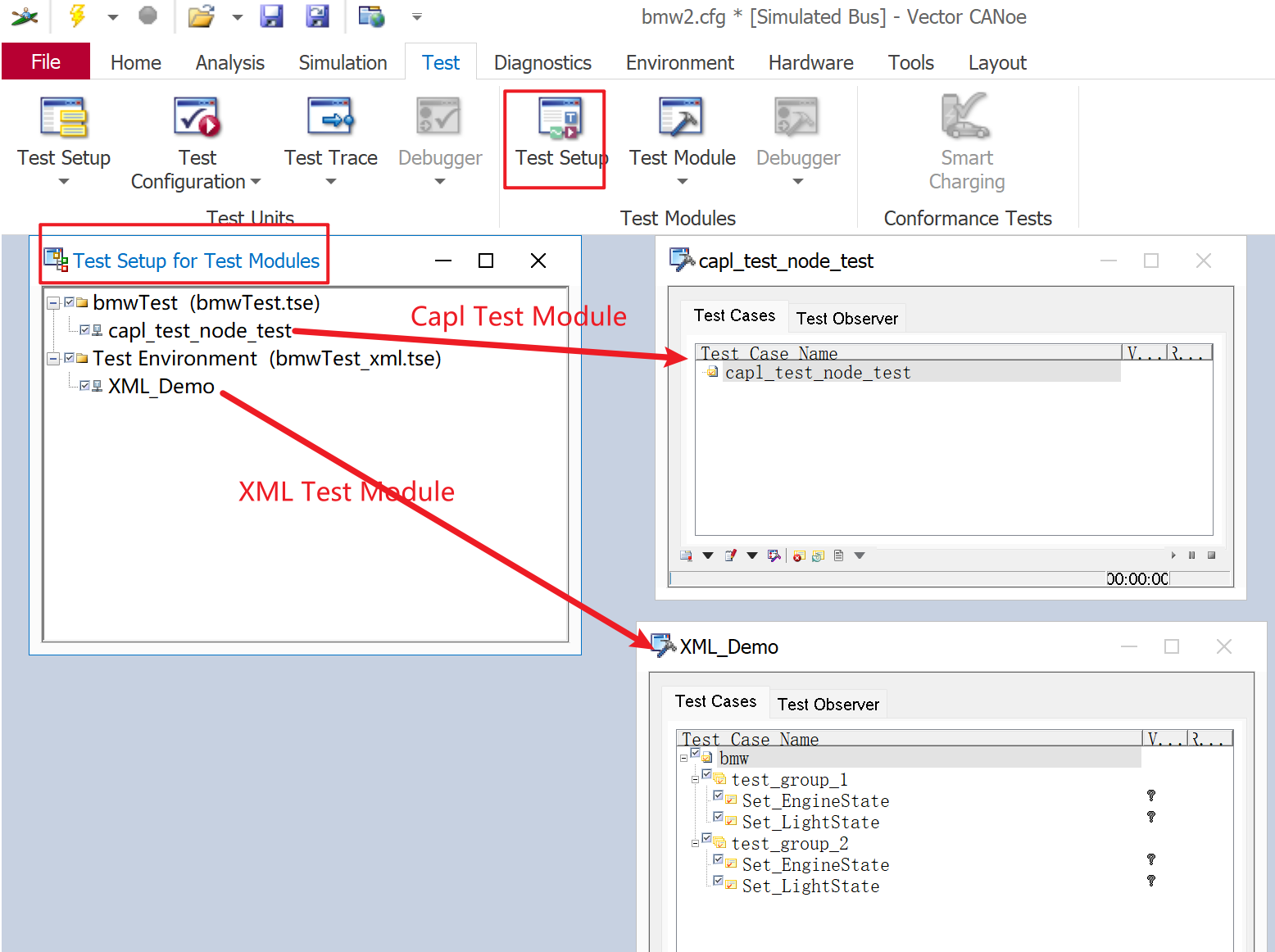Viewport: 1275px width, 952px height.
Task: Open the Test Units Test Setup icon
Action: click(64, 117)
